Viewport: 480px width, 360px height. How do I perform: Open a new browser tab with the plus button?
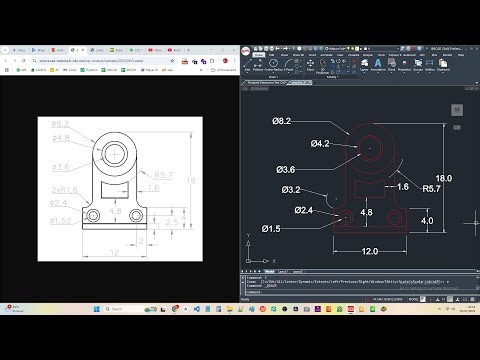click(x=188, y=50)
